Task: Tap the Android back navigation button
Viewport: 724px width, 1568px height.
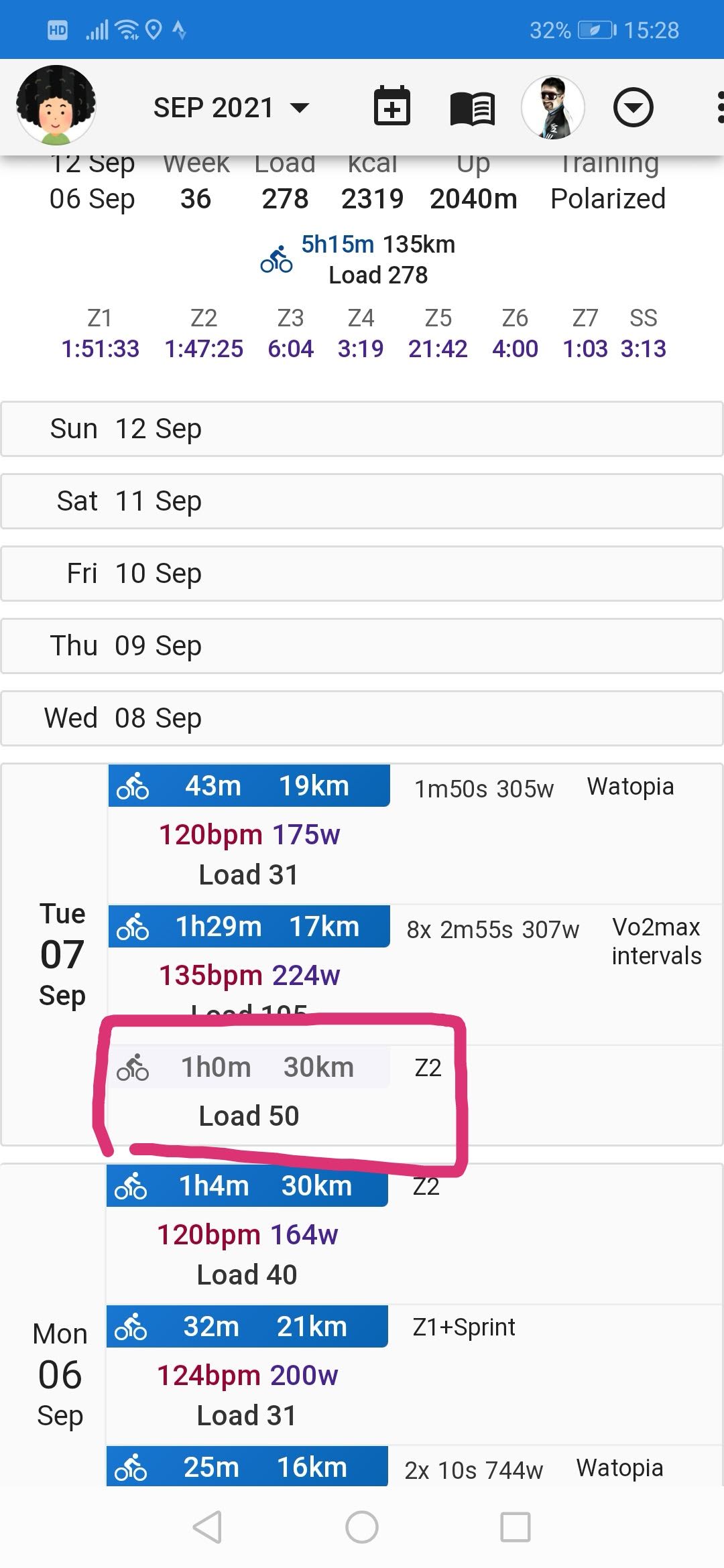Action: (x=207, y=1527)
